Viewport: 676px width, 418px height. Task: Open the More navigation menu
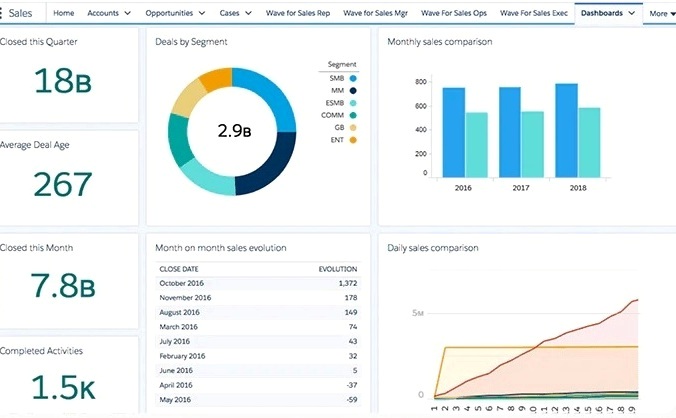pos(662,13)
